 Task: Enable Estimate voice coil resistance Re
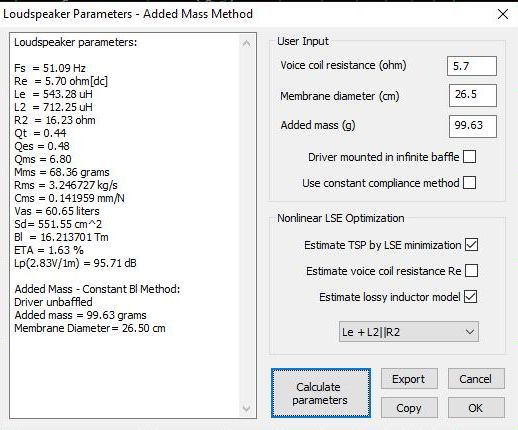tap(471, 271)
